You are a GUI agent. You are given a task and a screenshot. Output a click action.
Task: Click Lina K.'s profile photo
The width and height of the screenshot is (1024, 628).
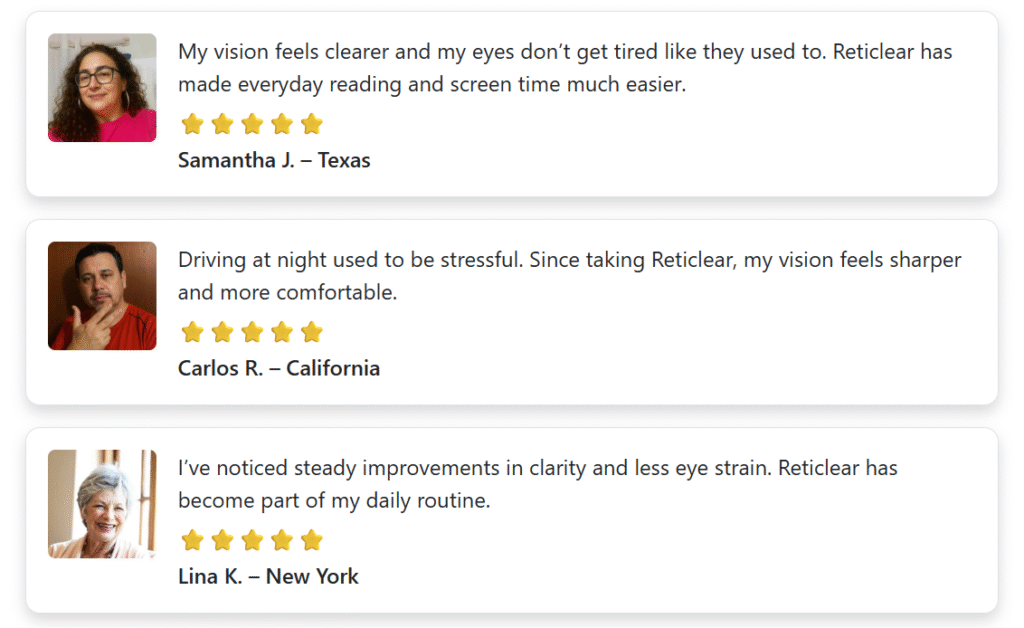[x=102, y=504]
